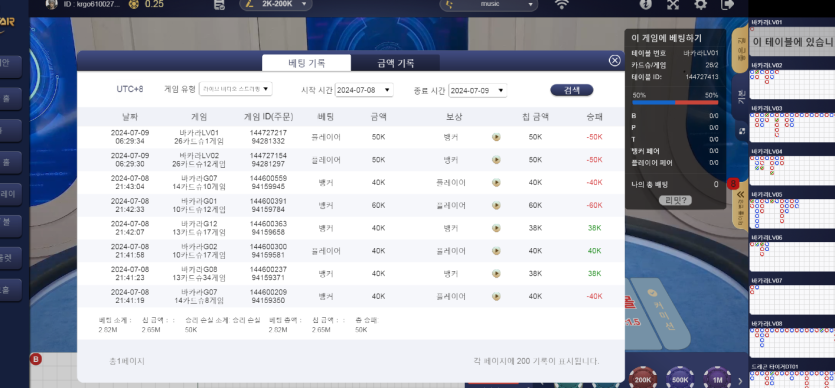Open the info icon in the top bar

(645, 4)
